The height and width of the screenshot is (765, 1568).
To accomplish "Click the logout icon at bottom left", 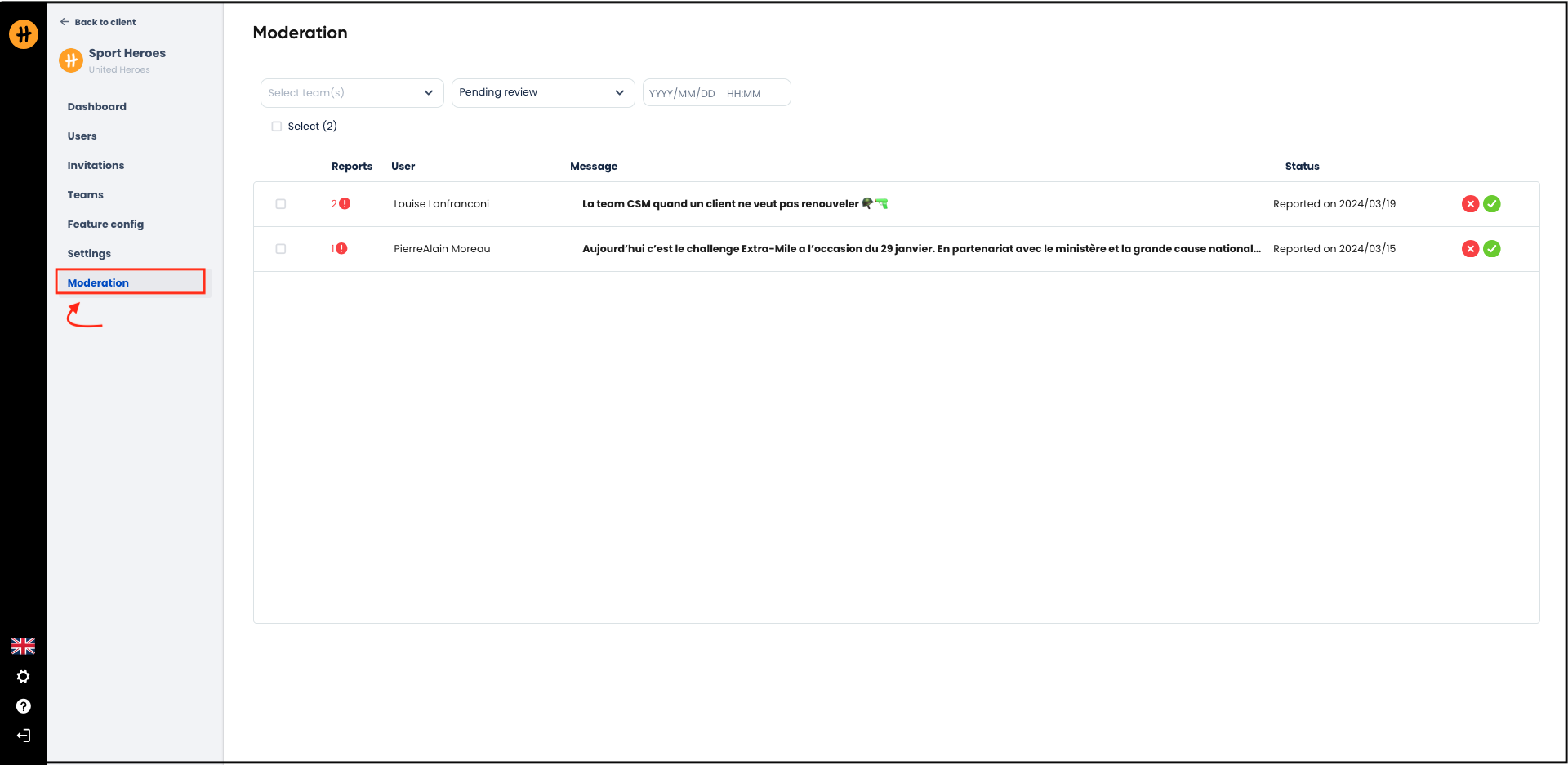I will point(23,736).
